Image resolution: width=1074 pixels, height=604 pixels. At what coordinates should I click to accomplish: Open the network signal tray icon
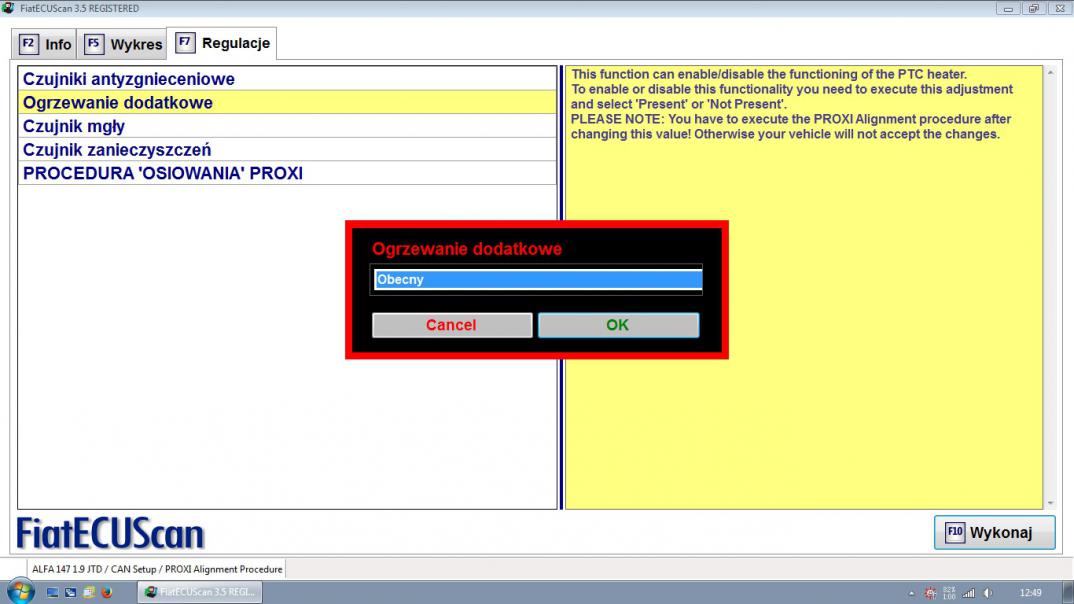(969, 593)
